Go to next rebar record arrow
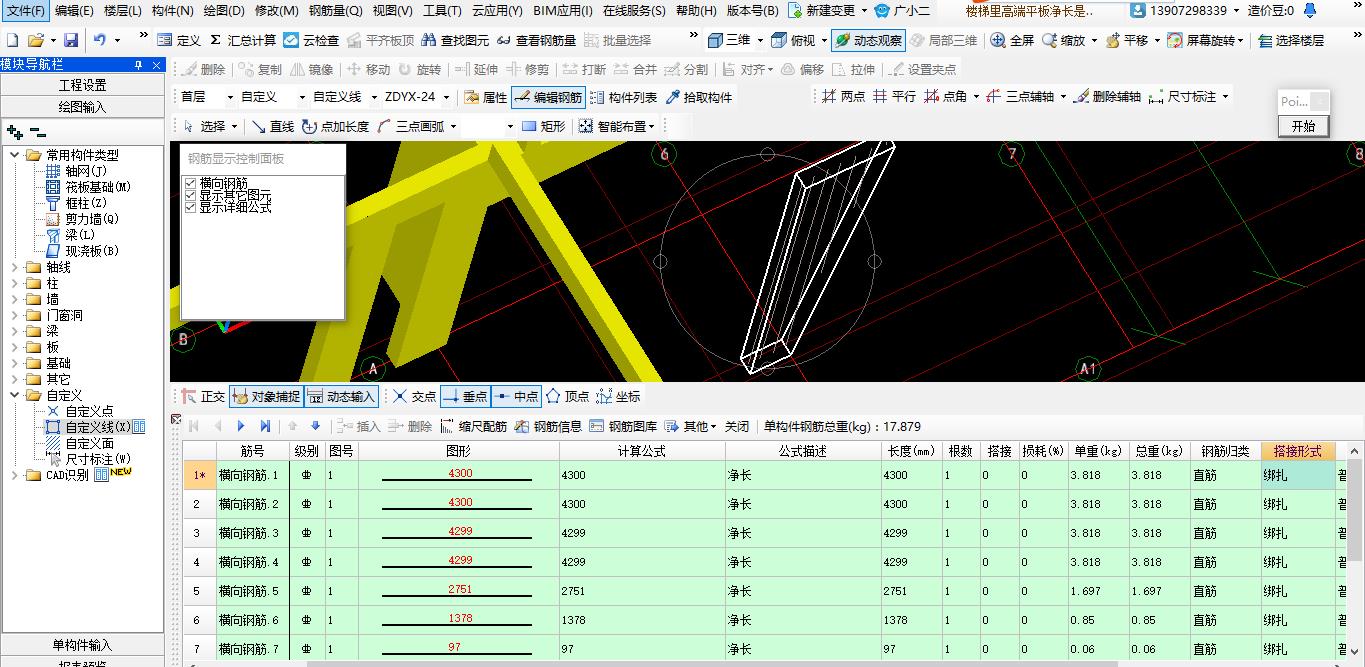 click(241, 426)
